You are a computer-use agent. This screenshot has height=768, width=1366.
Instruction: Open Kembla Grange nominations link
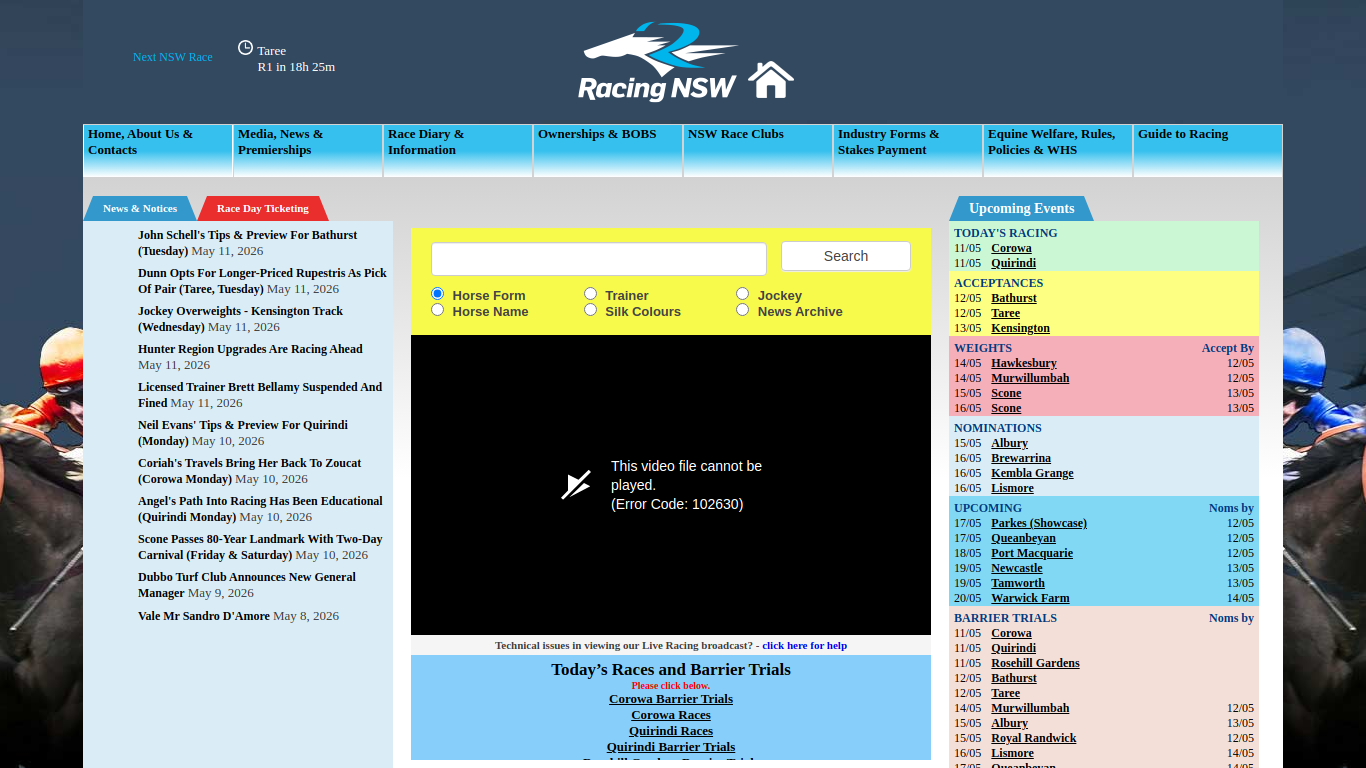click(x=1032, y=473)
